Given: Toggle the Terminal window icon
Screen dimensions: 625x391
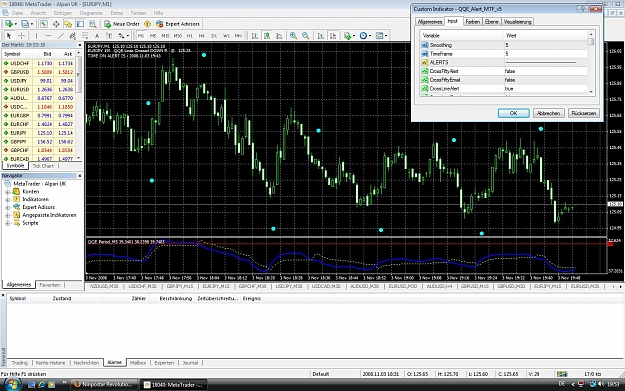Looking at the screenshot, I should (x=80, y=24).
